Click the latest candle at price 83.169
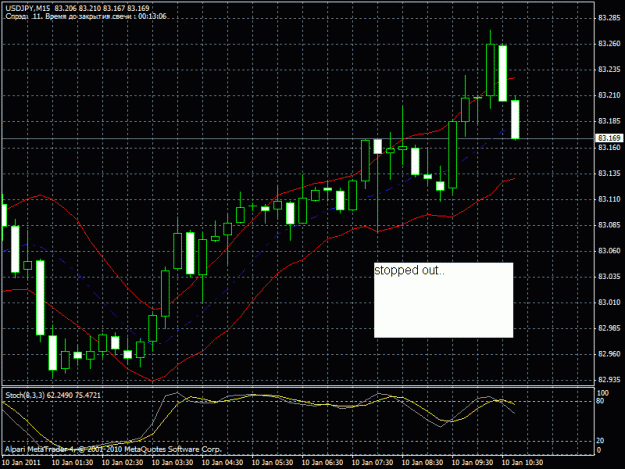Screen dimensions: 625x469 (x=515, y=119)
